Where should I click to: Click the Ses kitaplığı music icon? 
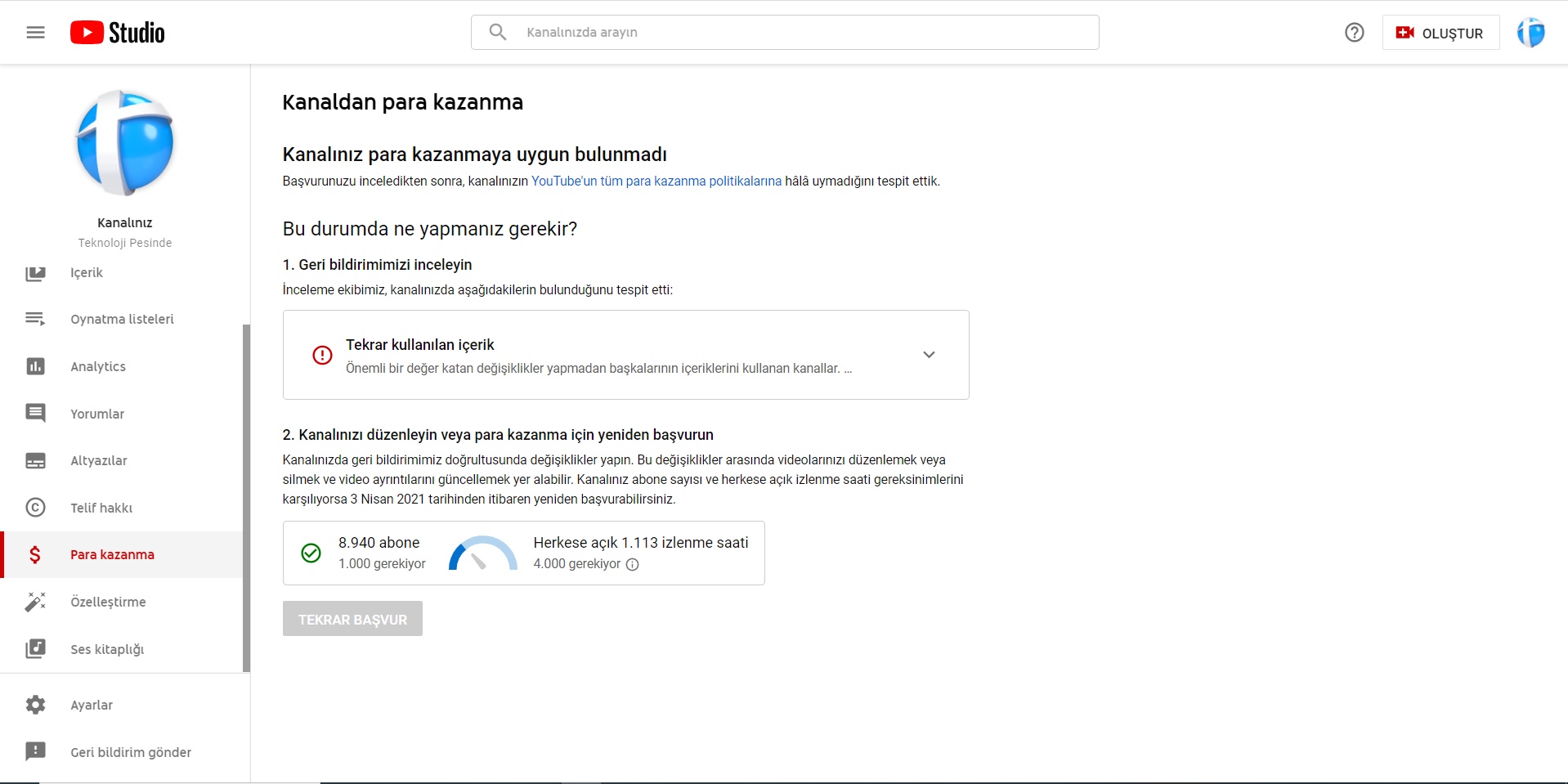point(35,649)
